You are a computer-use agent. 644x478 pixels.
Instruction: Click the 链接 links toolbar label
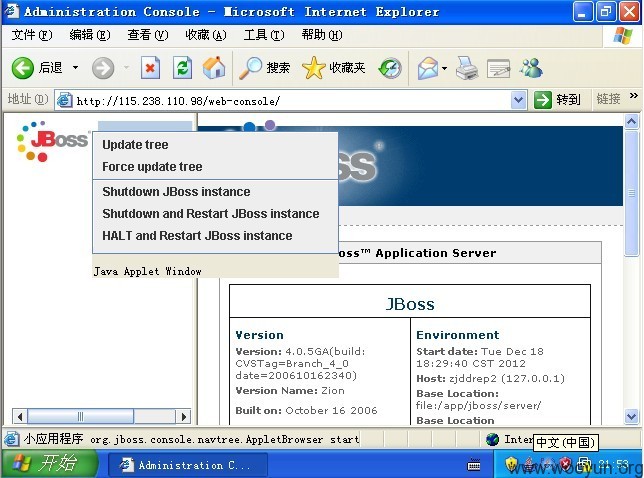(608, 99)
